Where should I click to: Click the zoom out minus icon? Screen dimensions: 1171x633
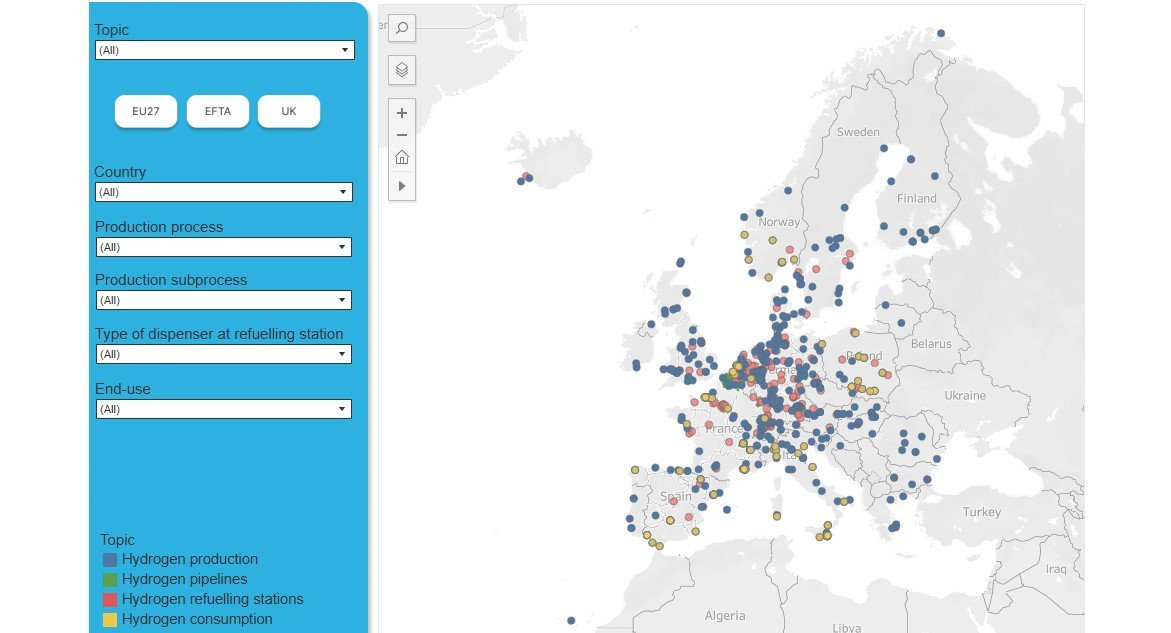click(401, 134)
